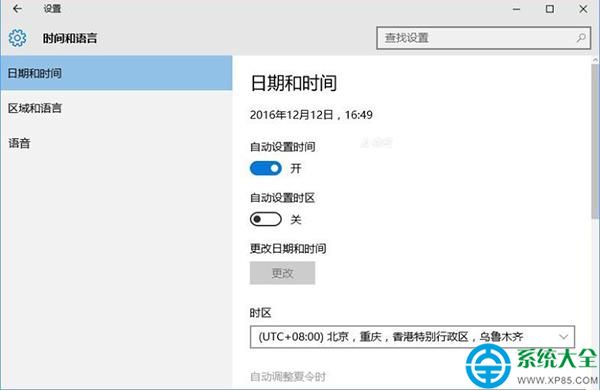Click the time zone dropdown chevron arrow
The width and height of the screenshot is (600, 391).
(563, 337)
